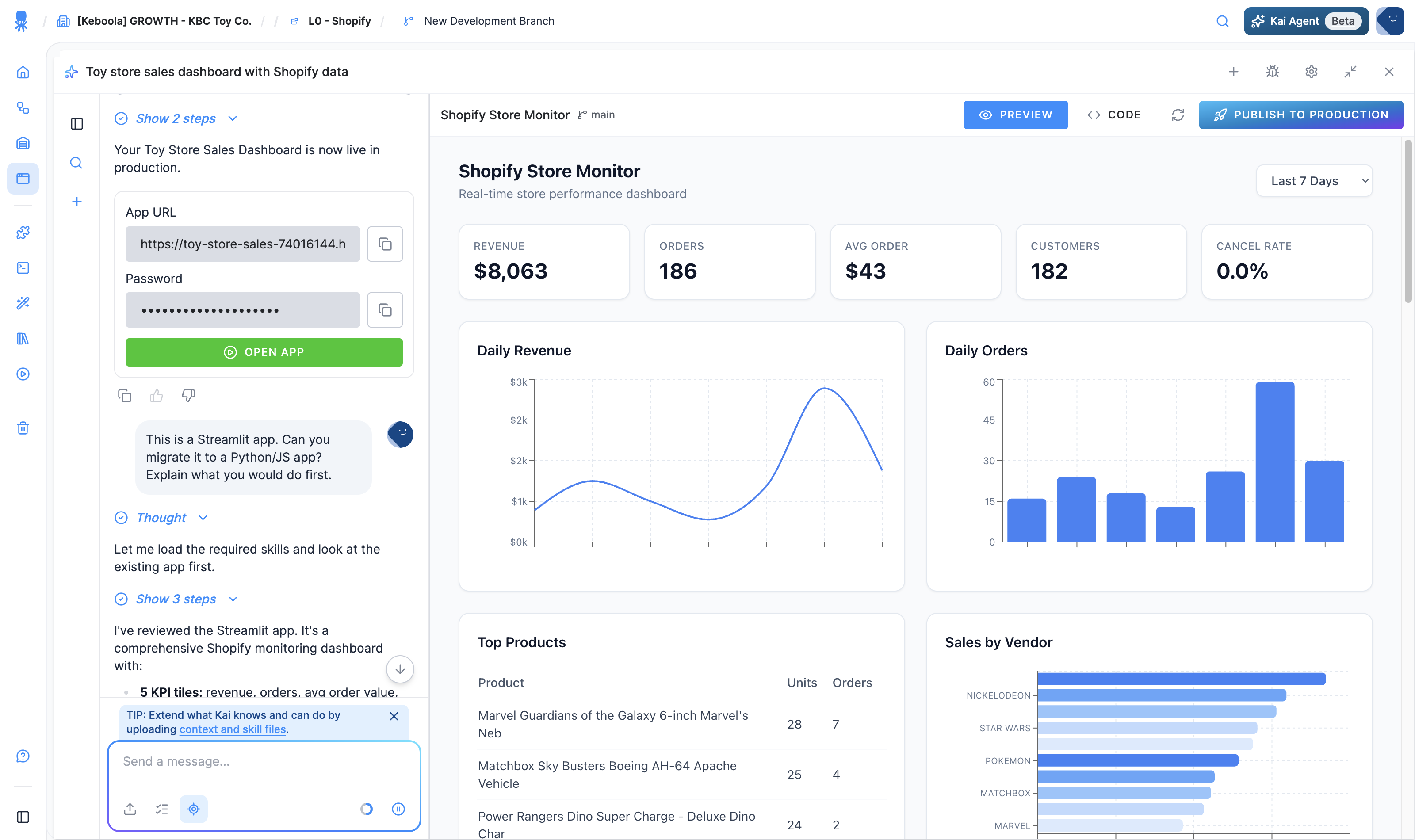Pause the agent with the pause button
This screenshot has width=1415, height=840.
(398, 809)
